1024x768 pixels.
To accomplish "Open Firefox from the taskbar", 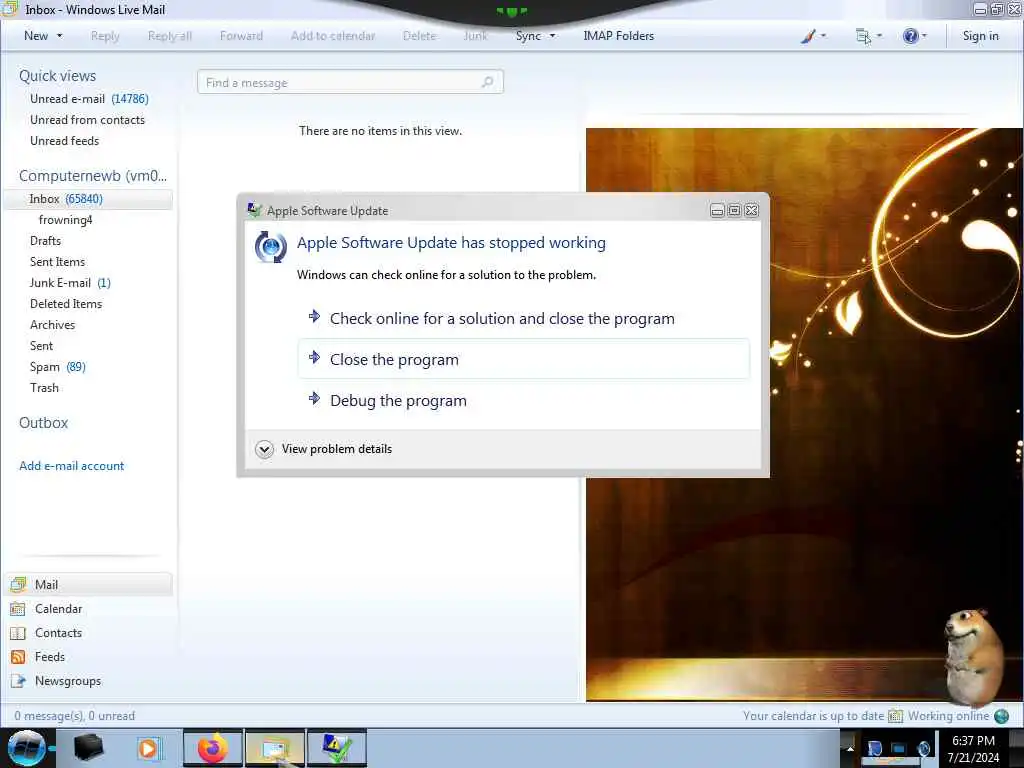I will pos(212,748).
